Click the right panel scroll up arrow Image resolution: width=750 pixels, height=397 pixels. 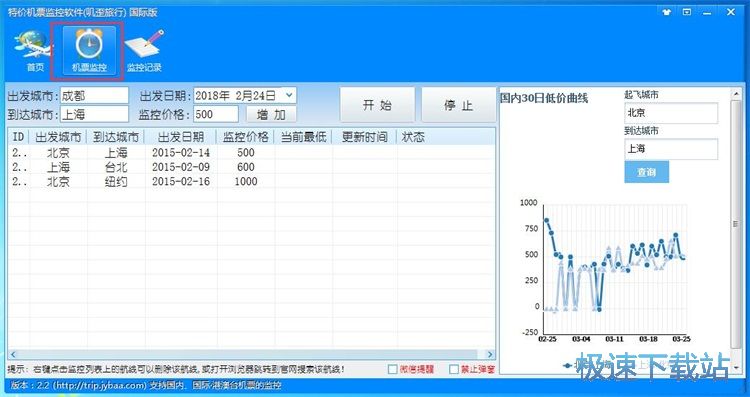pyautogui.click(x=736, y=94)
